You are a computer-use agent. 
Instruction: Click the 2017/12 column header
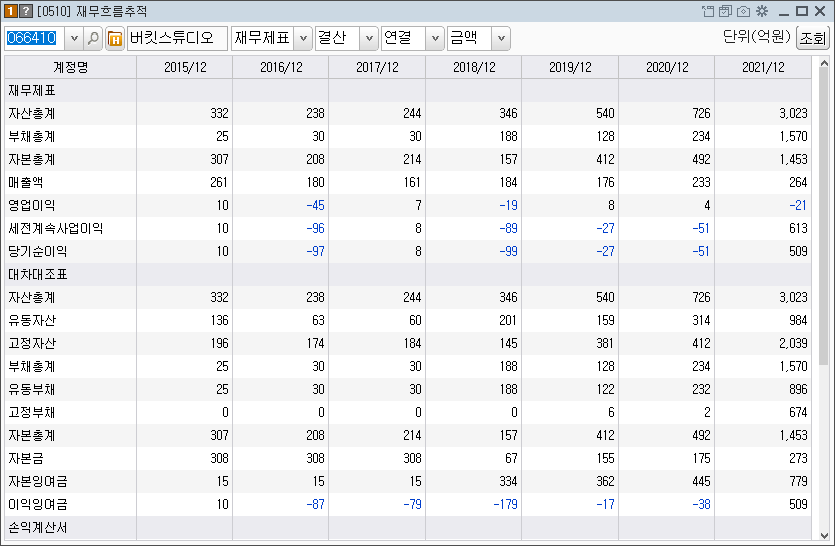pos(377,68)
